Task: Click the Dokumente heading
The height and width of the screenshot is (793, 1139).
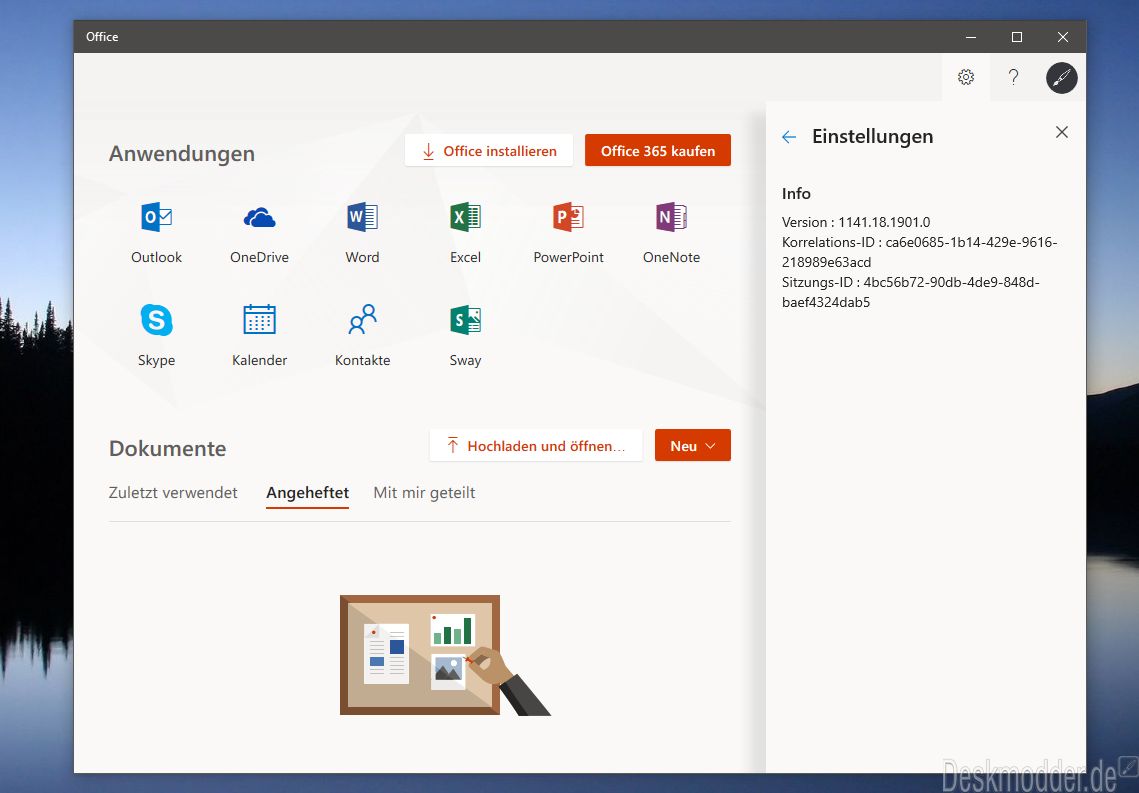Action: pos(167,448)
